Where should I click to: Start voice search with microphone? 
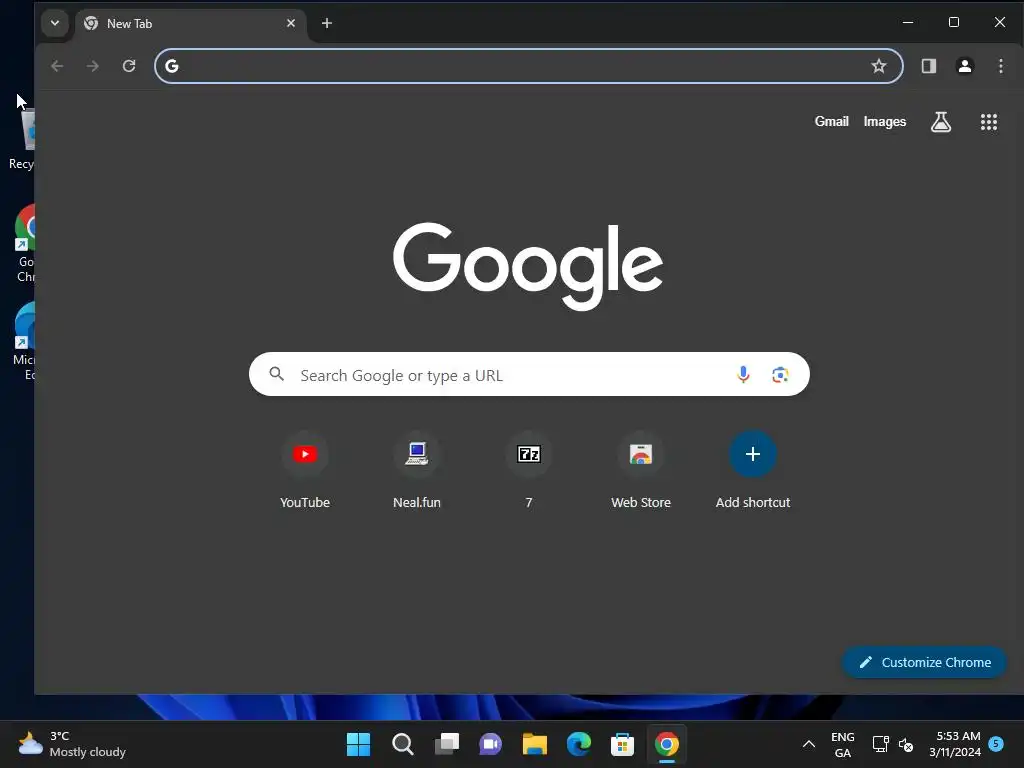point(743,374)
